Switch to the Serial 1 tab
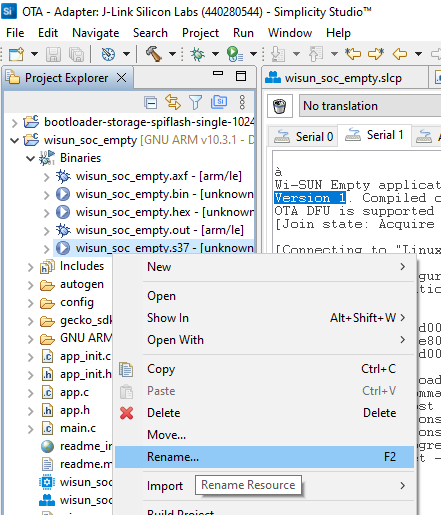Image resolution: width=441 pixels, height=515 pixels. pos(374,135)
